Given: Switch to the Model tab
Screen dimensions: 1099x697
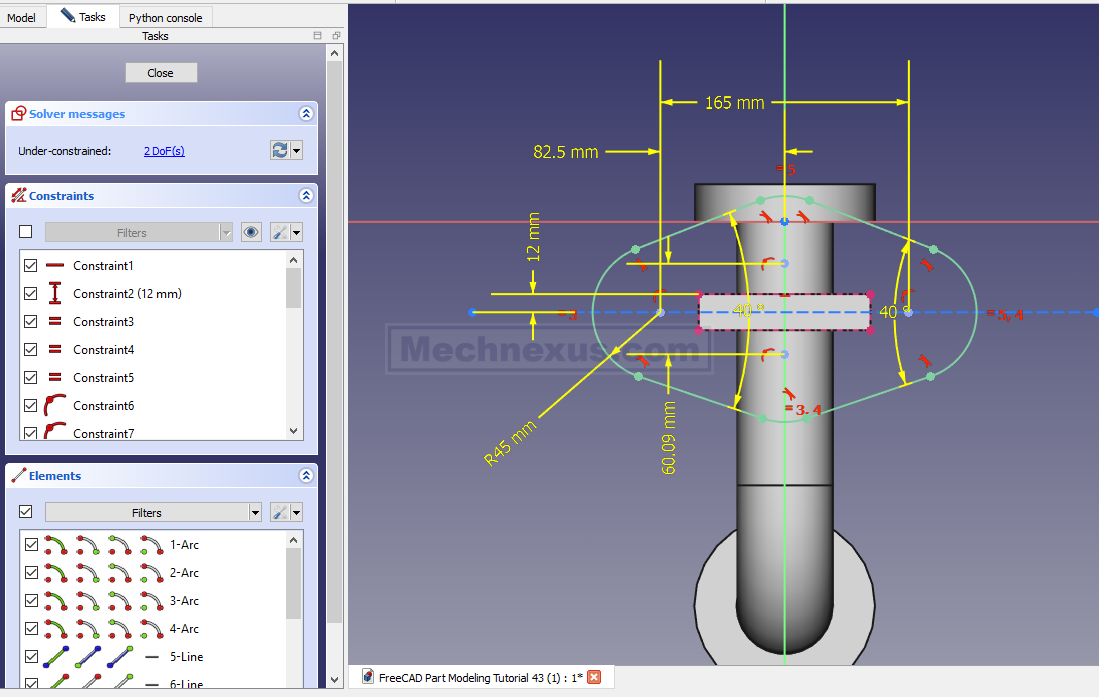Looking at the screenshot, I should (21, 17).
